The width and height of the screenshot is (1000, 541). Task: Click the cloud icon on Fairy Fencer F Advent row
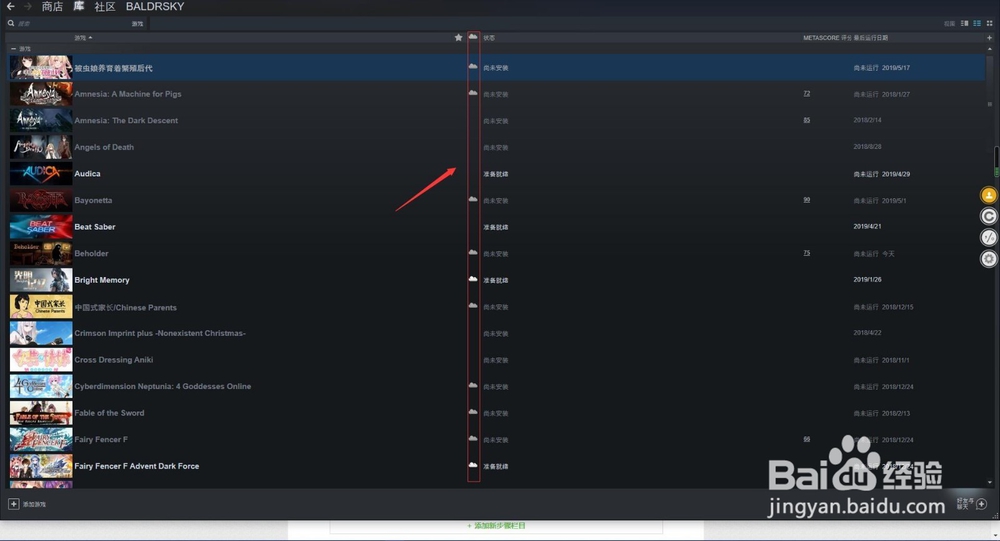[473, 465]
